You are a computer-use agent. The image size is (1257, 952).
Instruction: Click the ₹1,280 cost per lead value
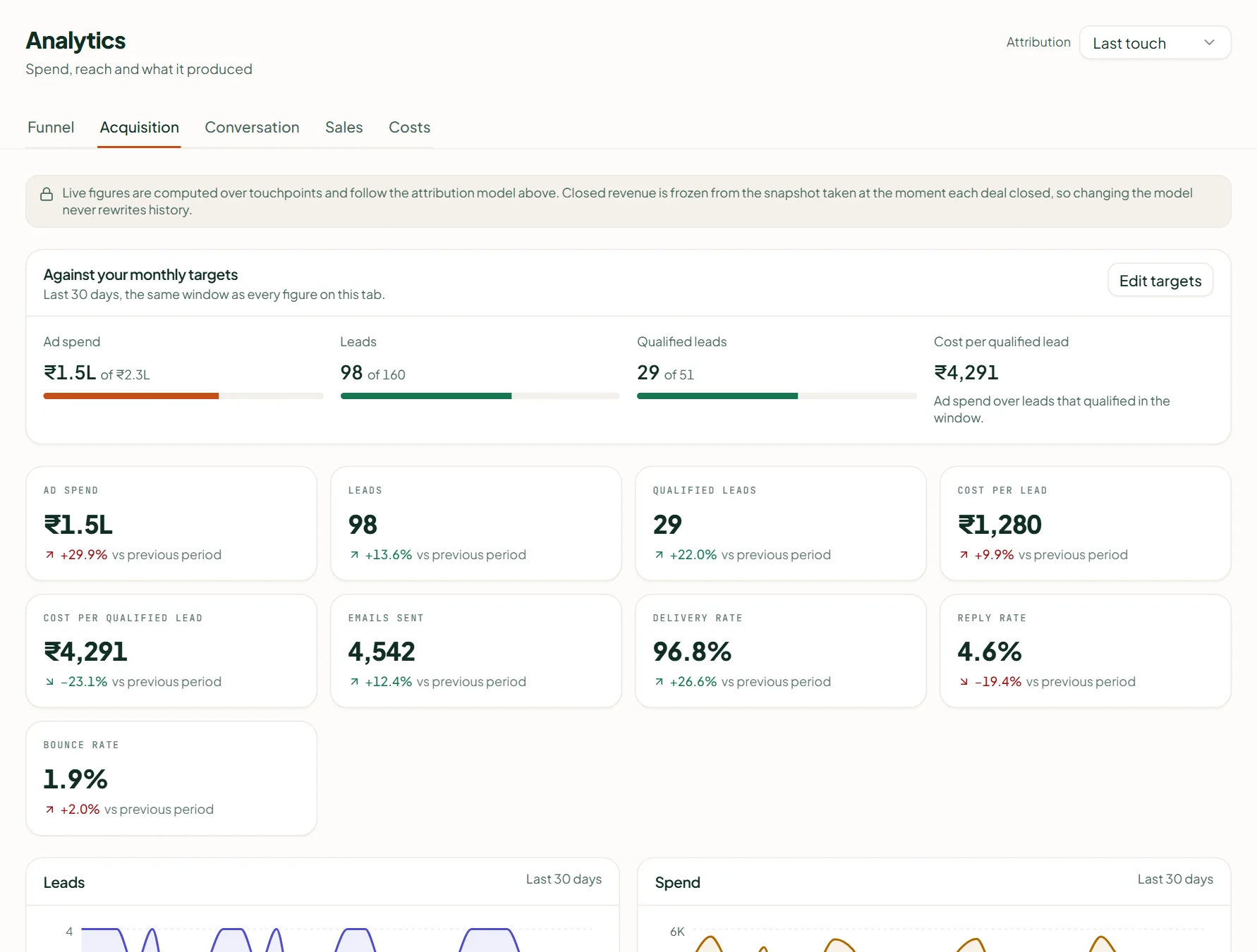[x=1000, y=525]
